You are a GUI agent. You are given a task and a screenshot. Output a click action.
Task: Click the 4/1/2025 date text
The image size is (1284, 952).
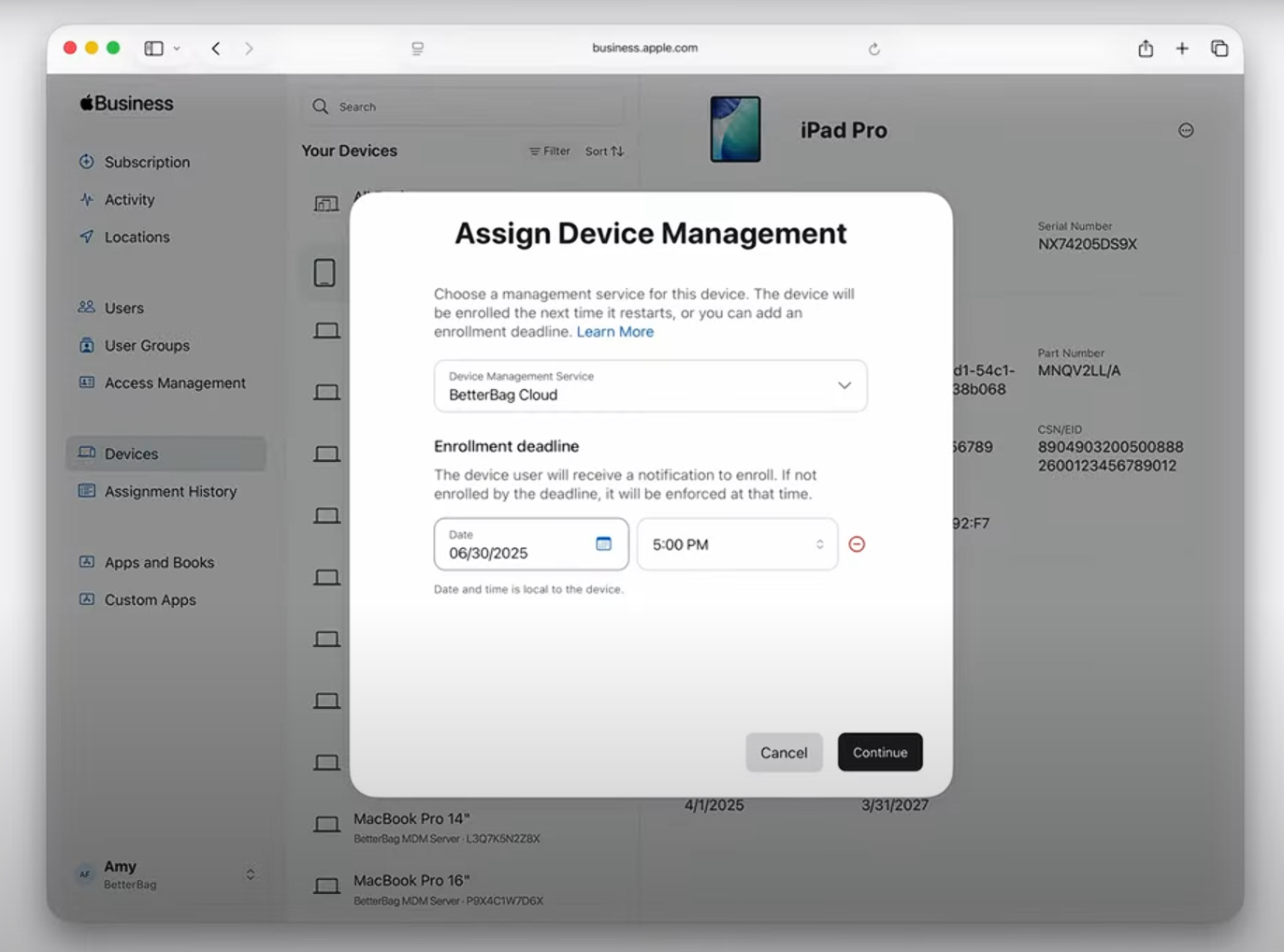coord(714,805)
